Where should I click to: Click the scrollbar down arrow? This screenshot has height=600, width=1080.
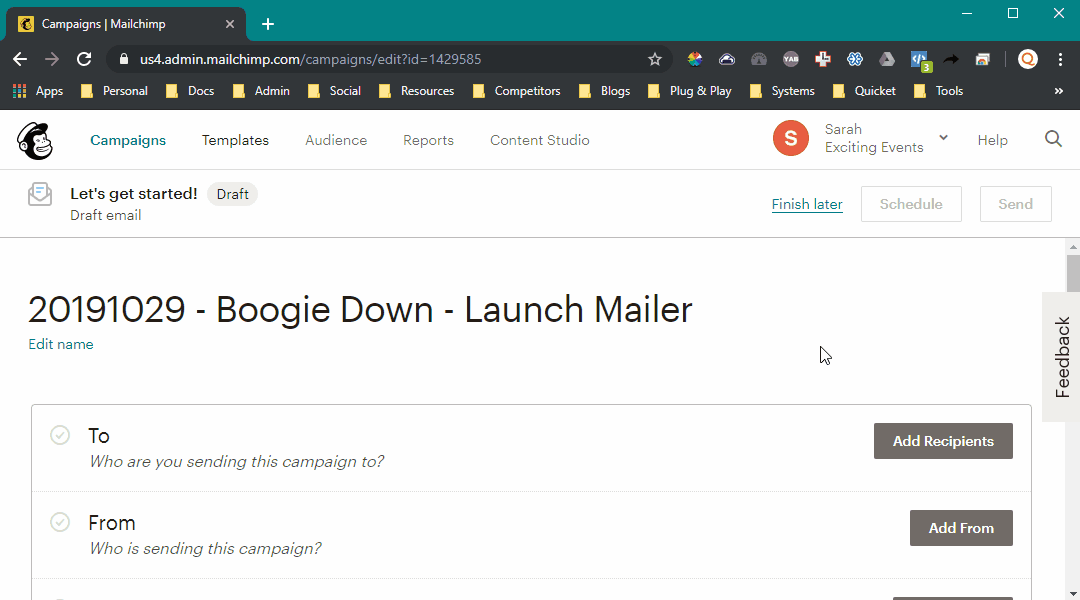tap(1073, 593)
